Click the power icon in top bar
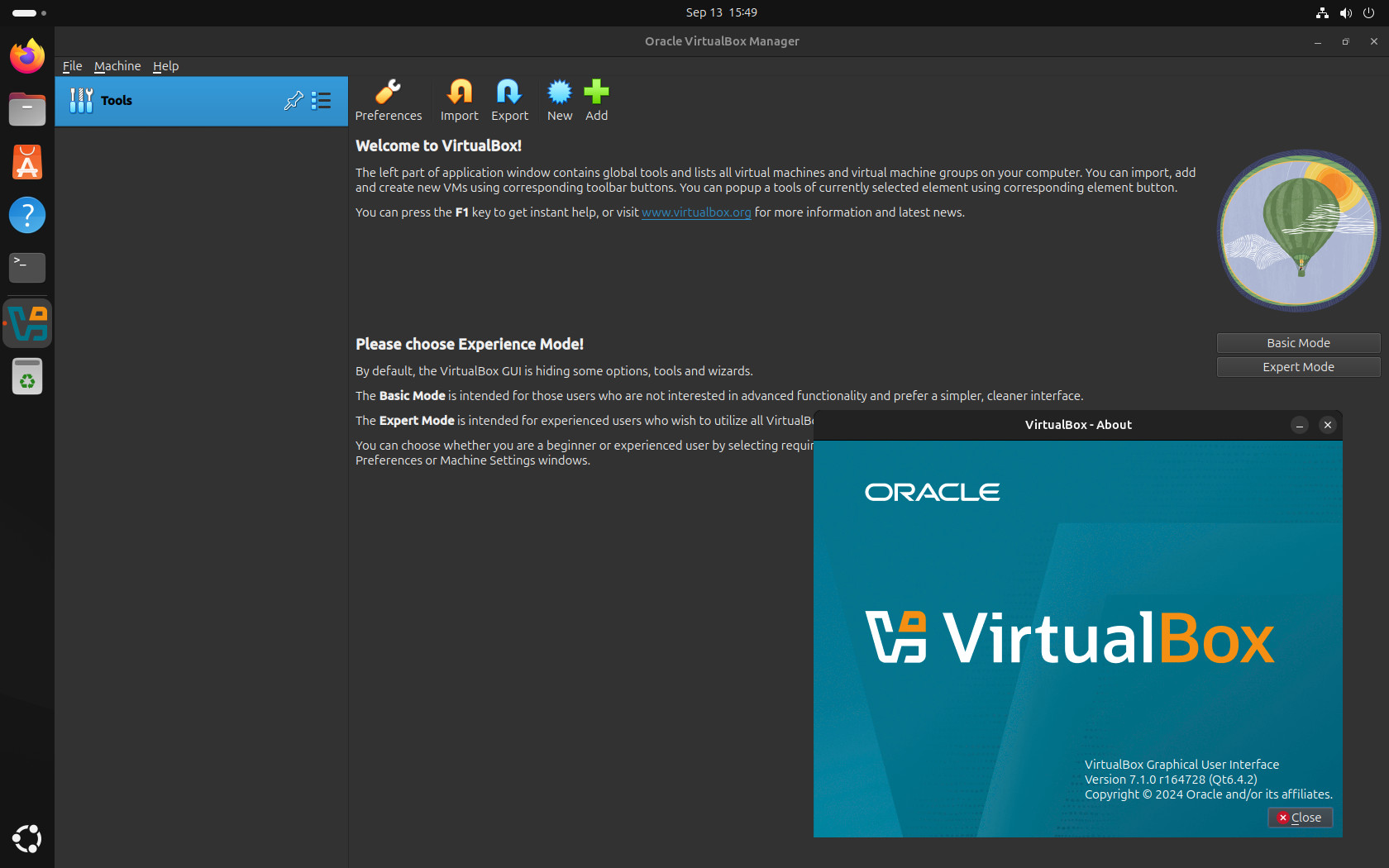 tap(1368, 12)
